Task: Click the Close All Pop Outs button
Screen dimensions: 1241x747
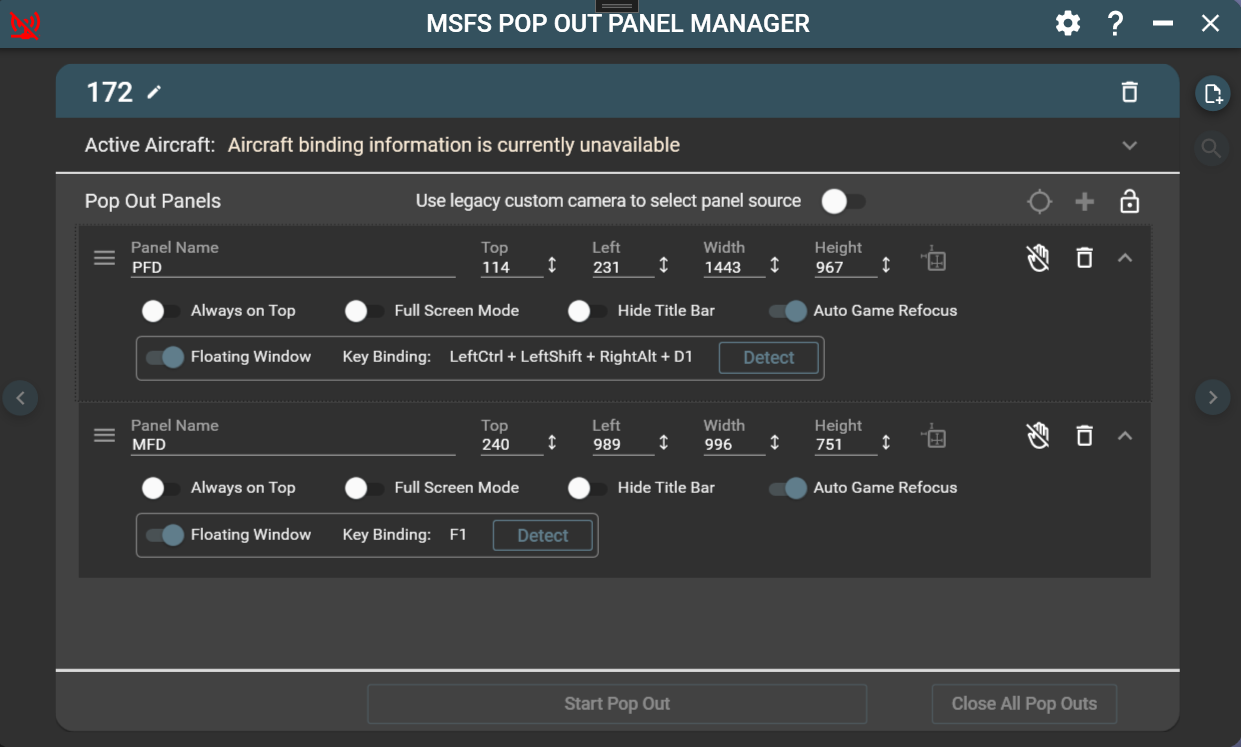Action: tap(1024, 704)
